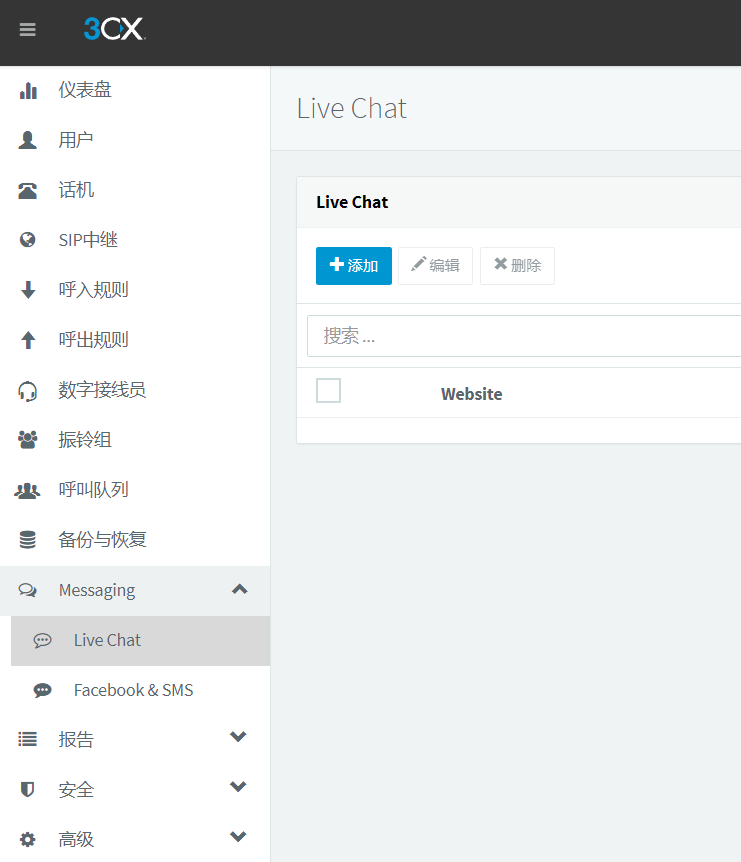
Task: Click the hamburger menu icon
Action: click(x=27, y=30)
